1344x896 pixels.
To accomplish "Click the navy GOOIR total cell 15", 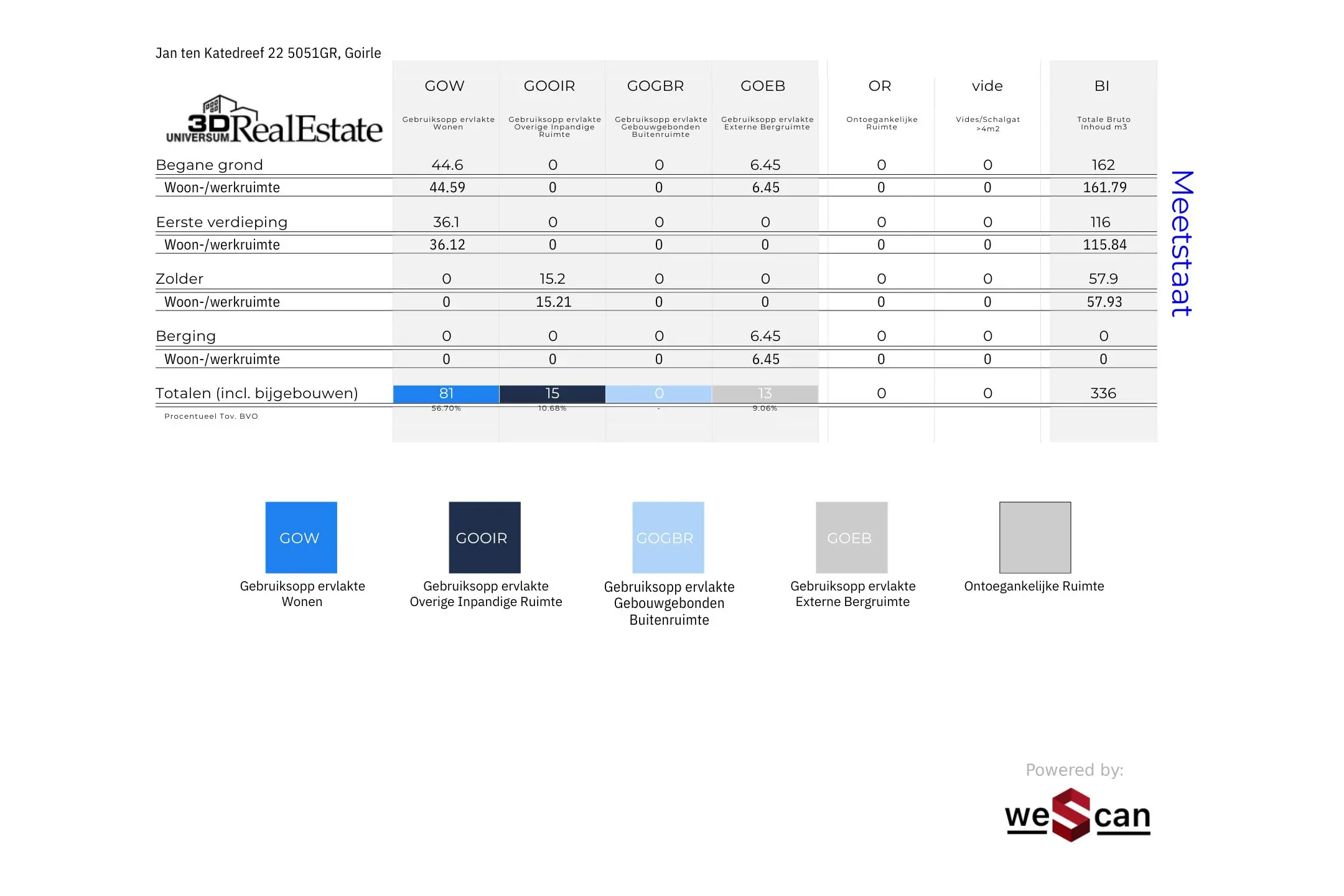I will [x=552, y=393].
